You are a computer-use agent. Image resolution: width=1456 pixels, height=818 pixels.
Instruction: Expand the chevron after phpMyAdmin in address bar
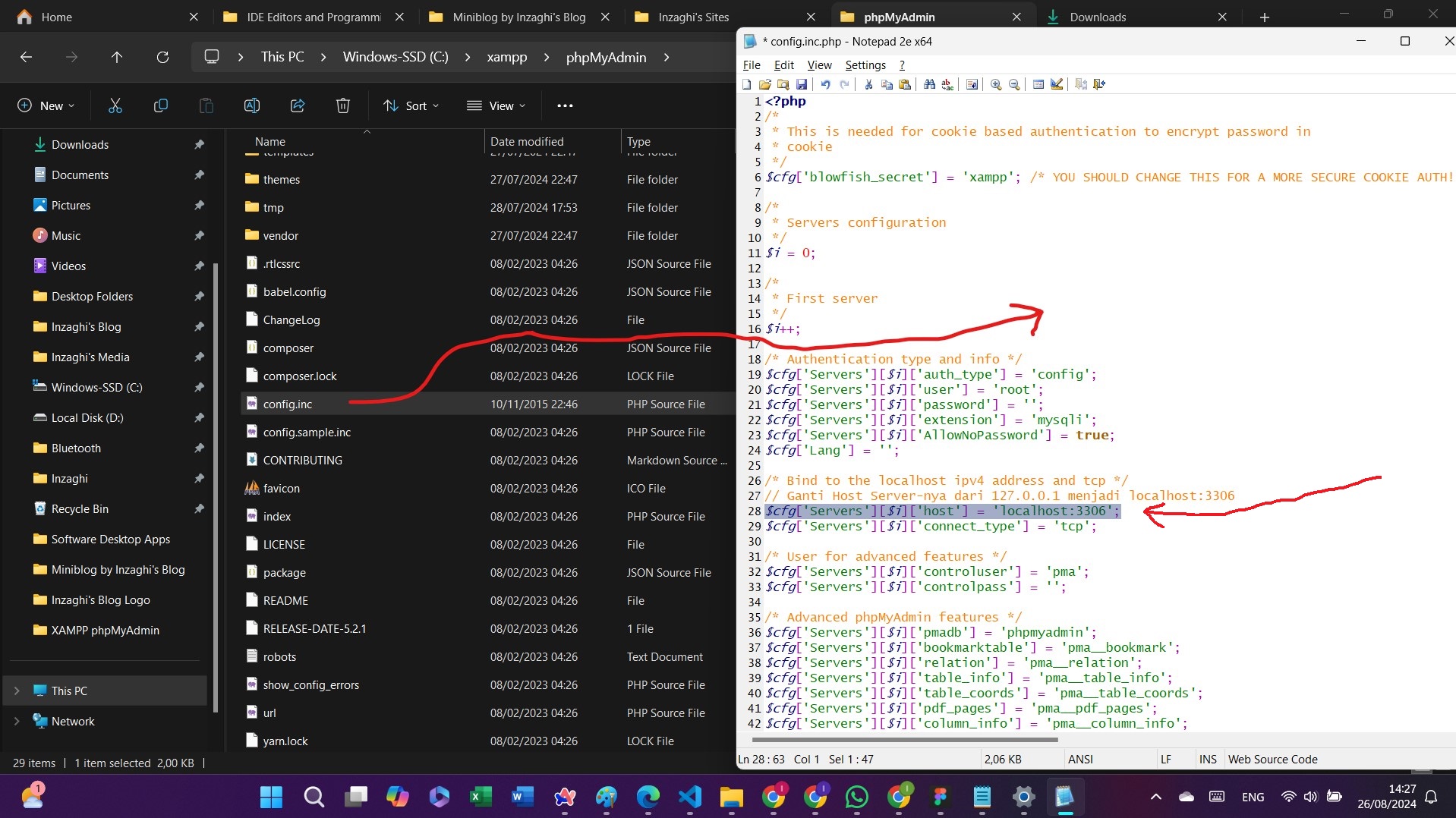(x=667, y=57)
